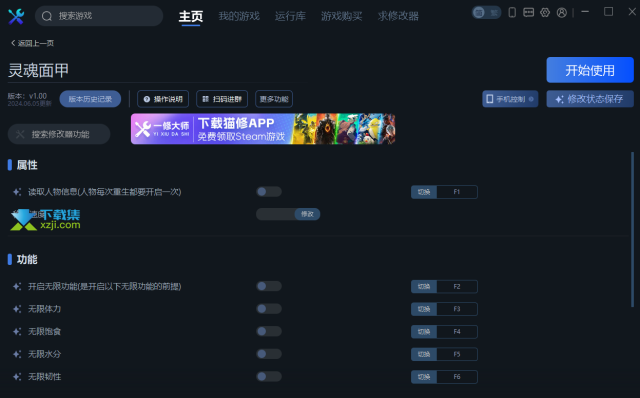Click the sparkle icon beside 无限韧性
The image size is (640, 398).
[17, 377]
